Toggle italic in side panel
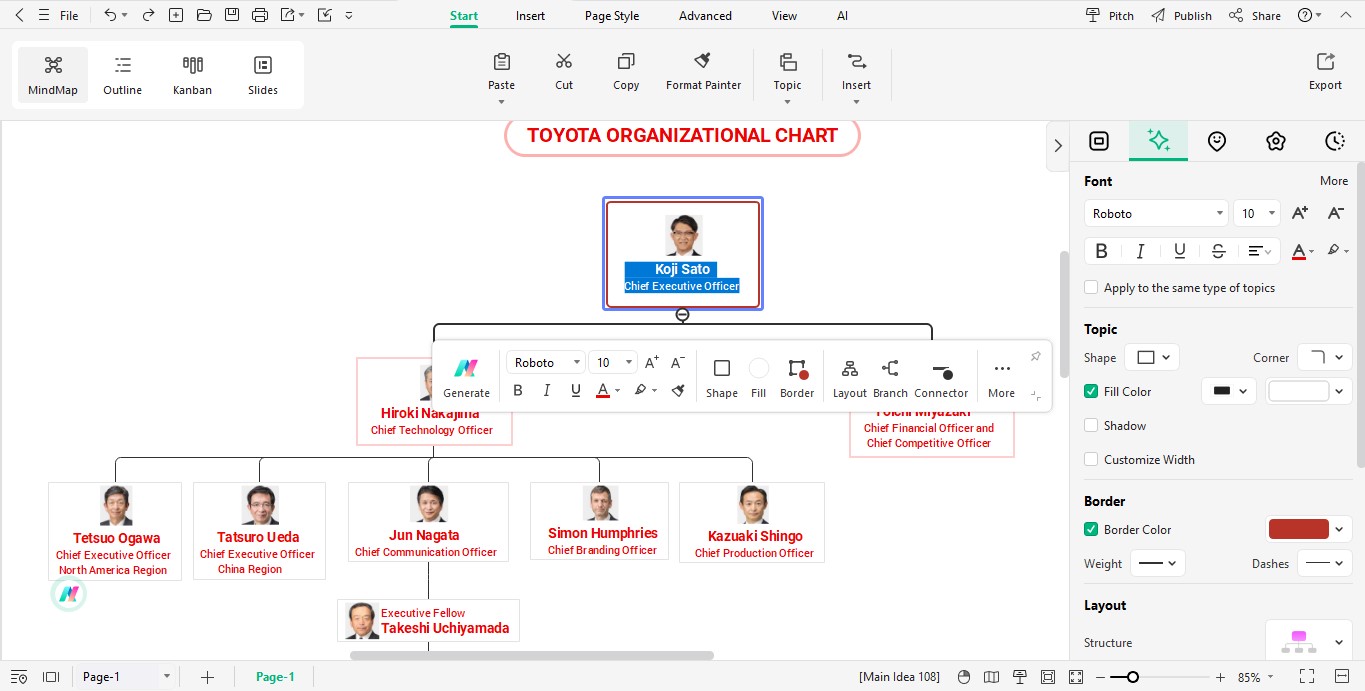Image resolution: width=1365 pixels, height=691 pixels. point(1140,251)
